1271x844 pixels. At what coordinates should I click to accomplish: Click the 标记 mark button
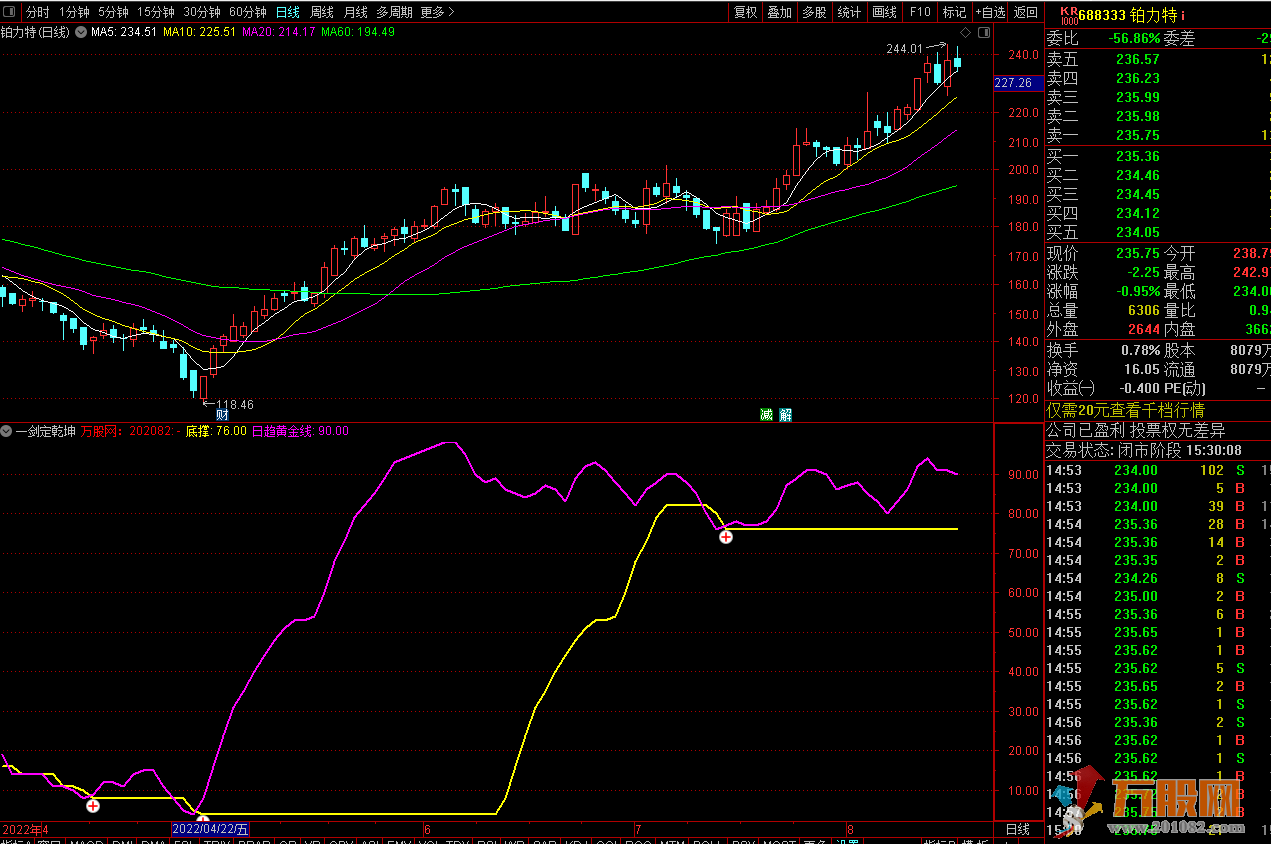954,12
